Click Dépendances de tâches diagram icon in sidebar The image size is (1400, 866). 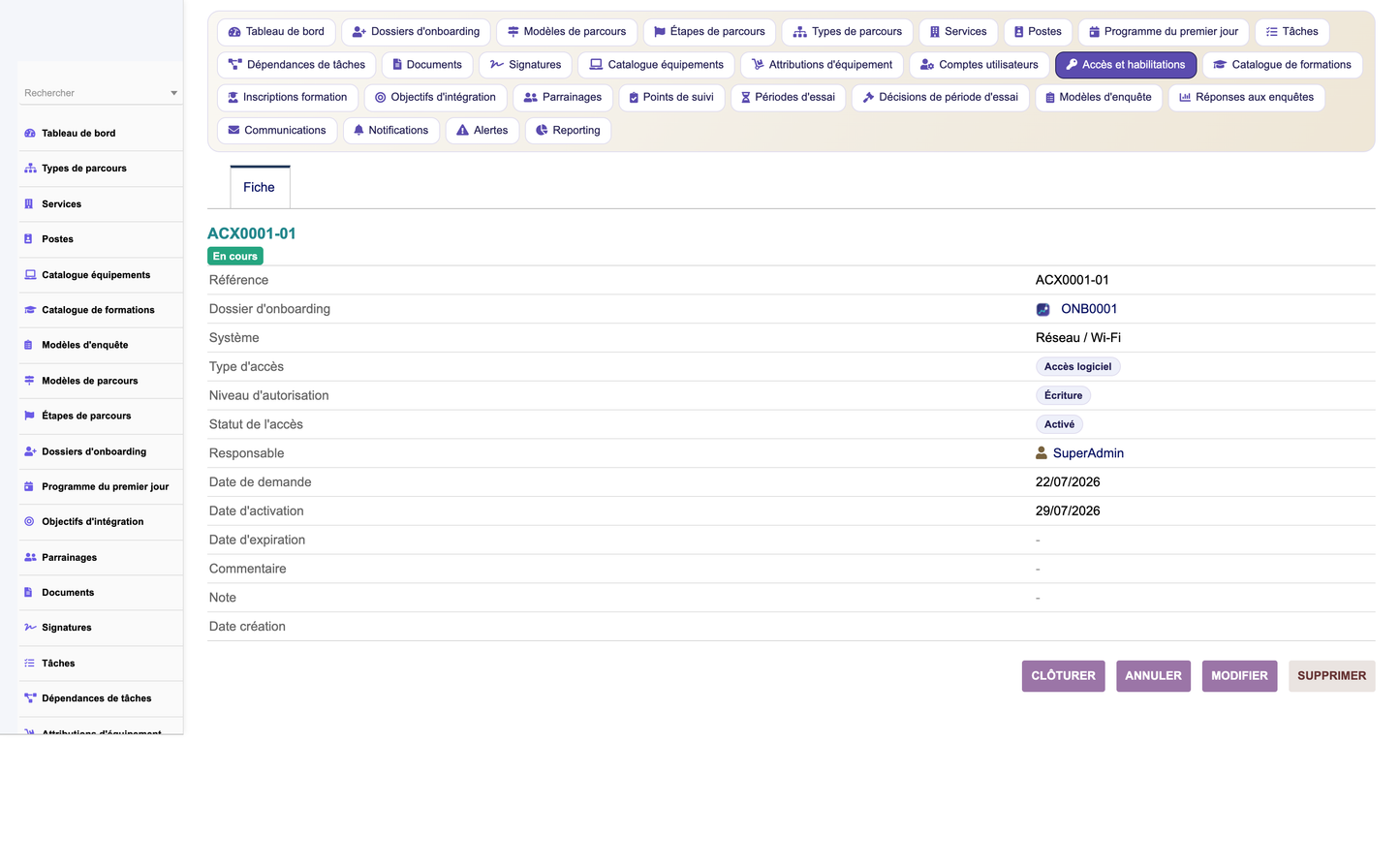[x=30, y=698]
